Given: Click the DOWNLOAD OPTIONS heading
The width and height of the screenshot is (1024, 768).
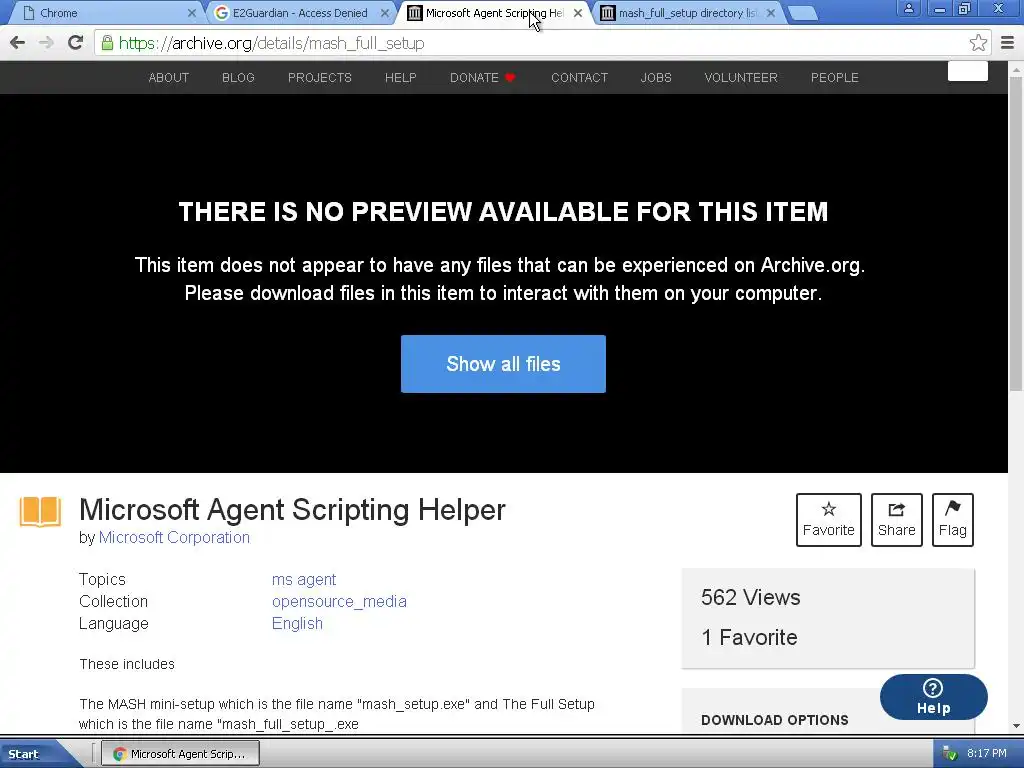Looking at the screenshot, I should tap(775, 720).
